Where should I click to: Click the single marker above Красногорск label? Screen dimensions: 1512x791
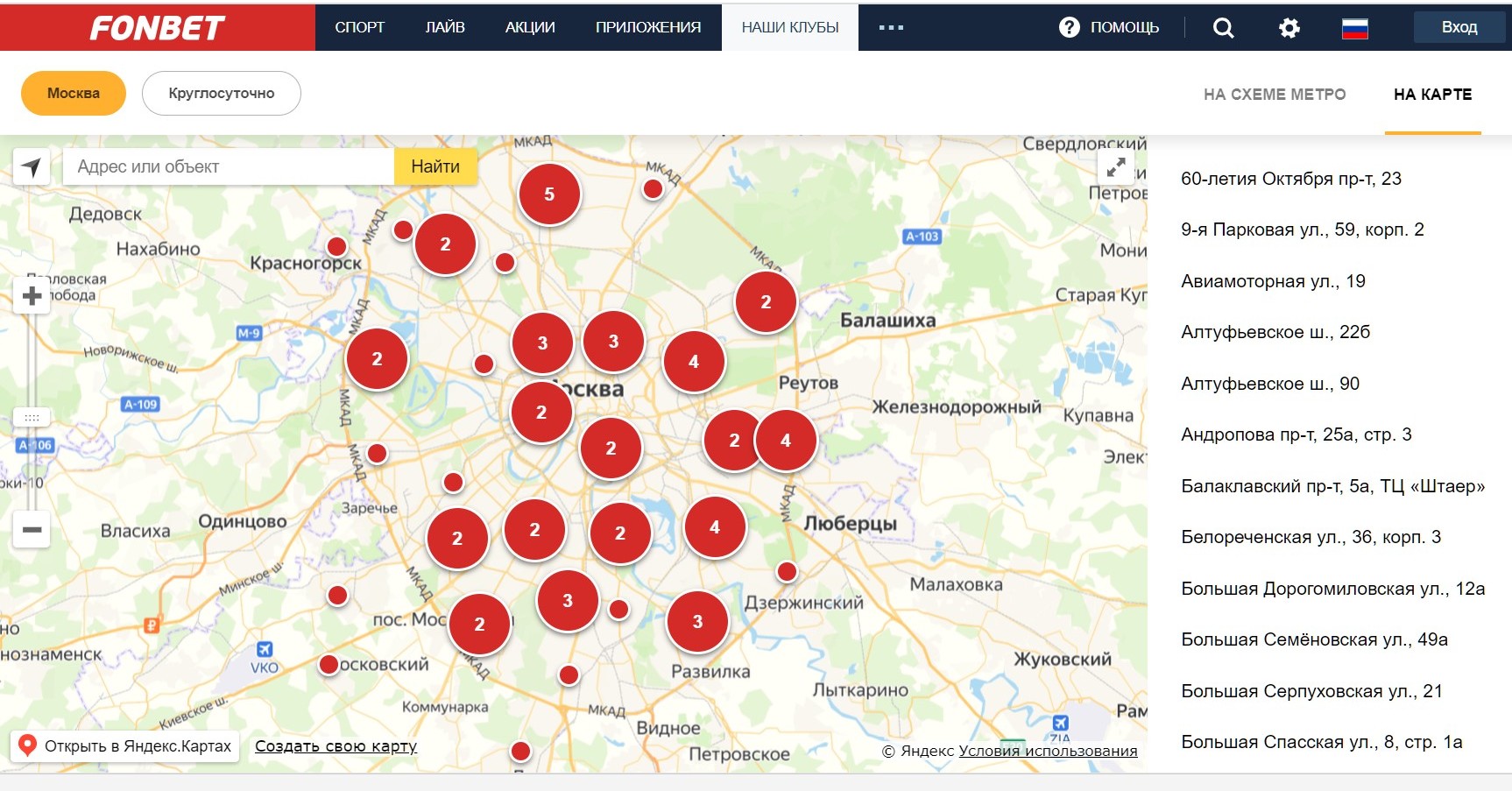(x=336, y=246)
